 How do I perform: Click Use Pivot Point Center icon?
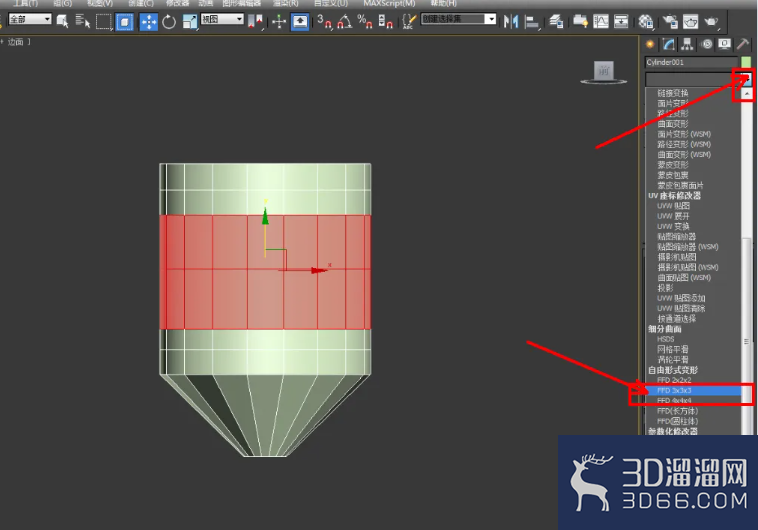pos(255,21)
